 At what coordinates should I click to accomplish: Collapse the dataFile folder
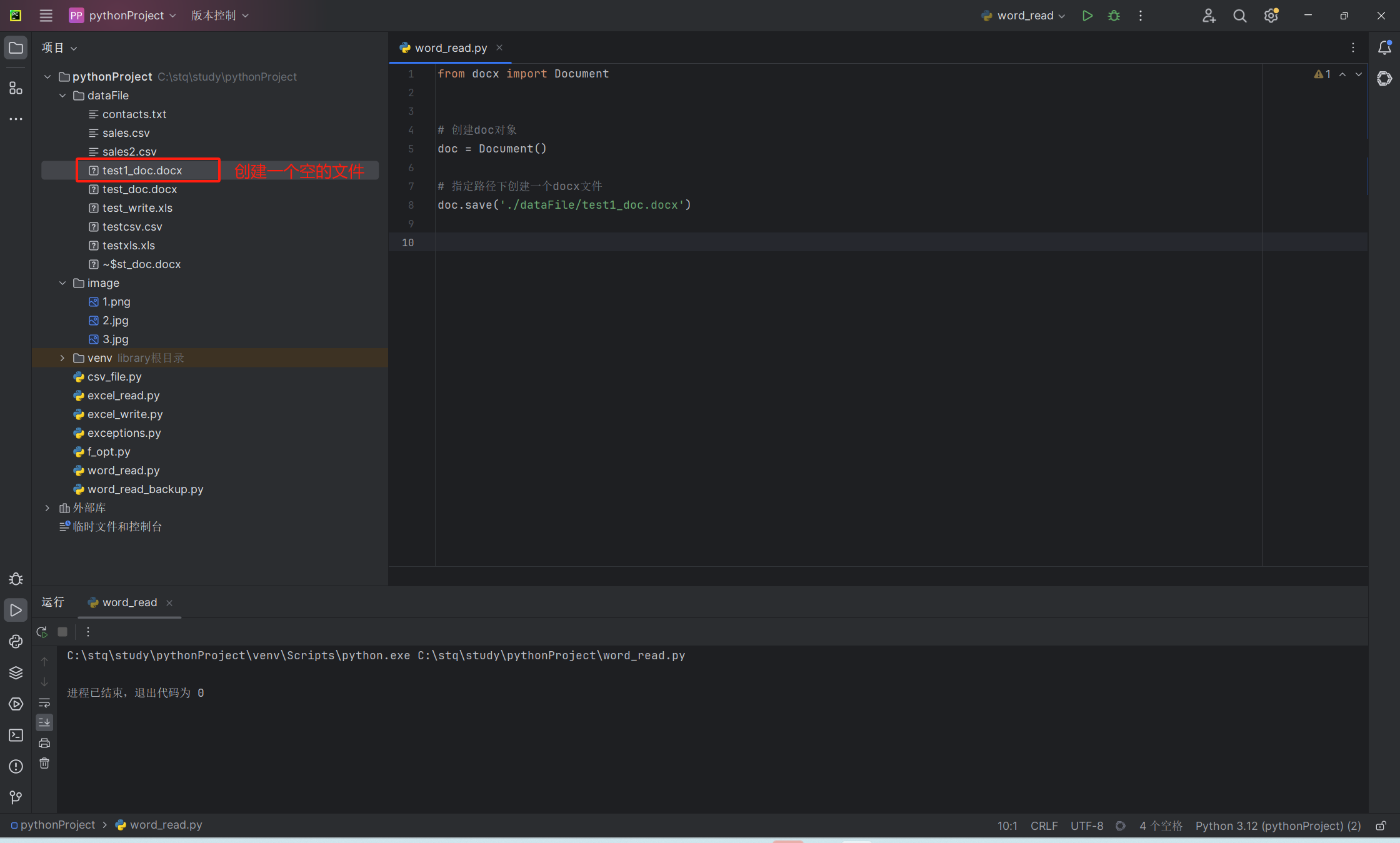(62, 96)
